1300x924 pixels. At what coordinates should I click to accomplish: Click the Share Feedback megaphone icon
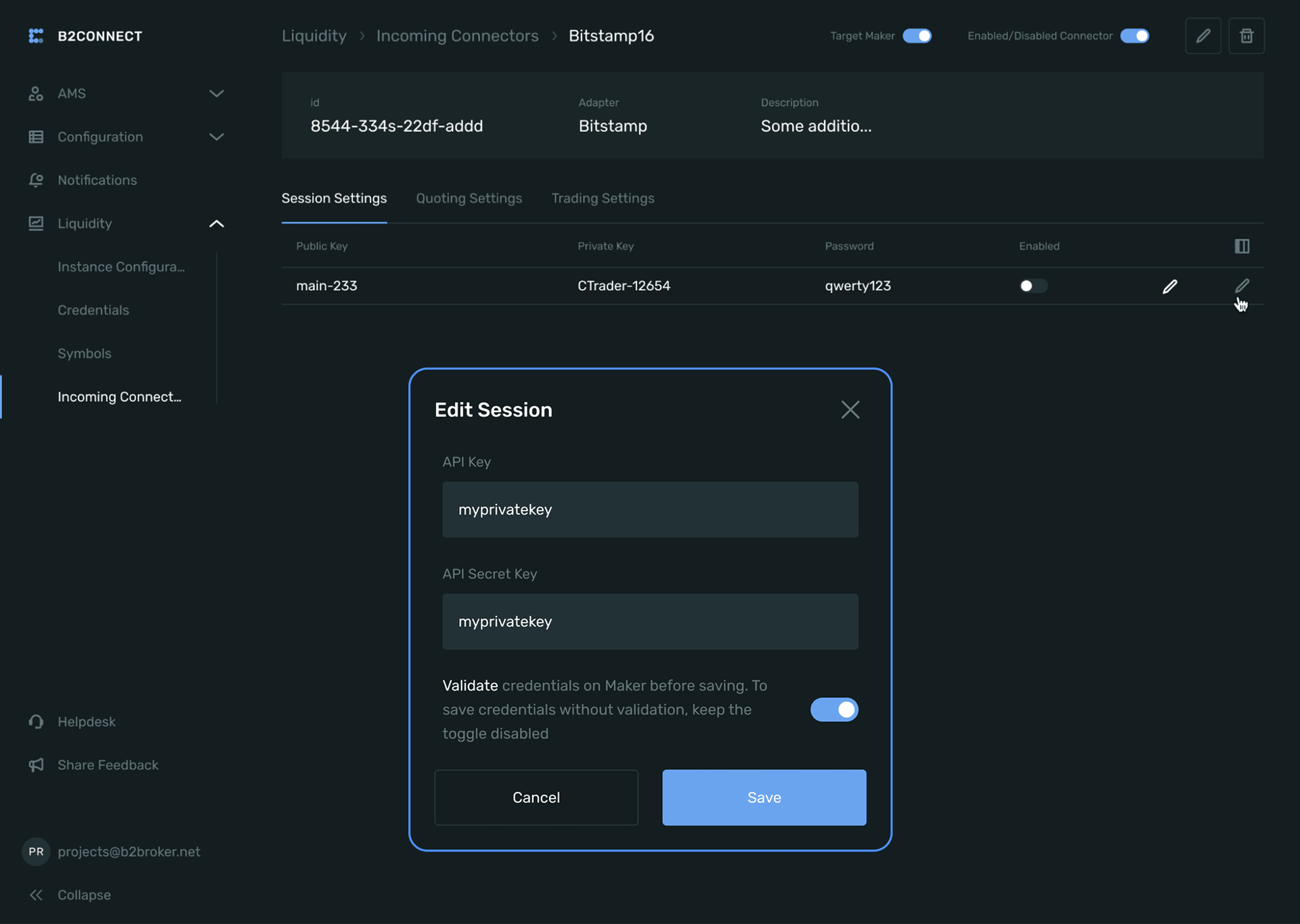coord(36,765)
